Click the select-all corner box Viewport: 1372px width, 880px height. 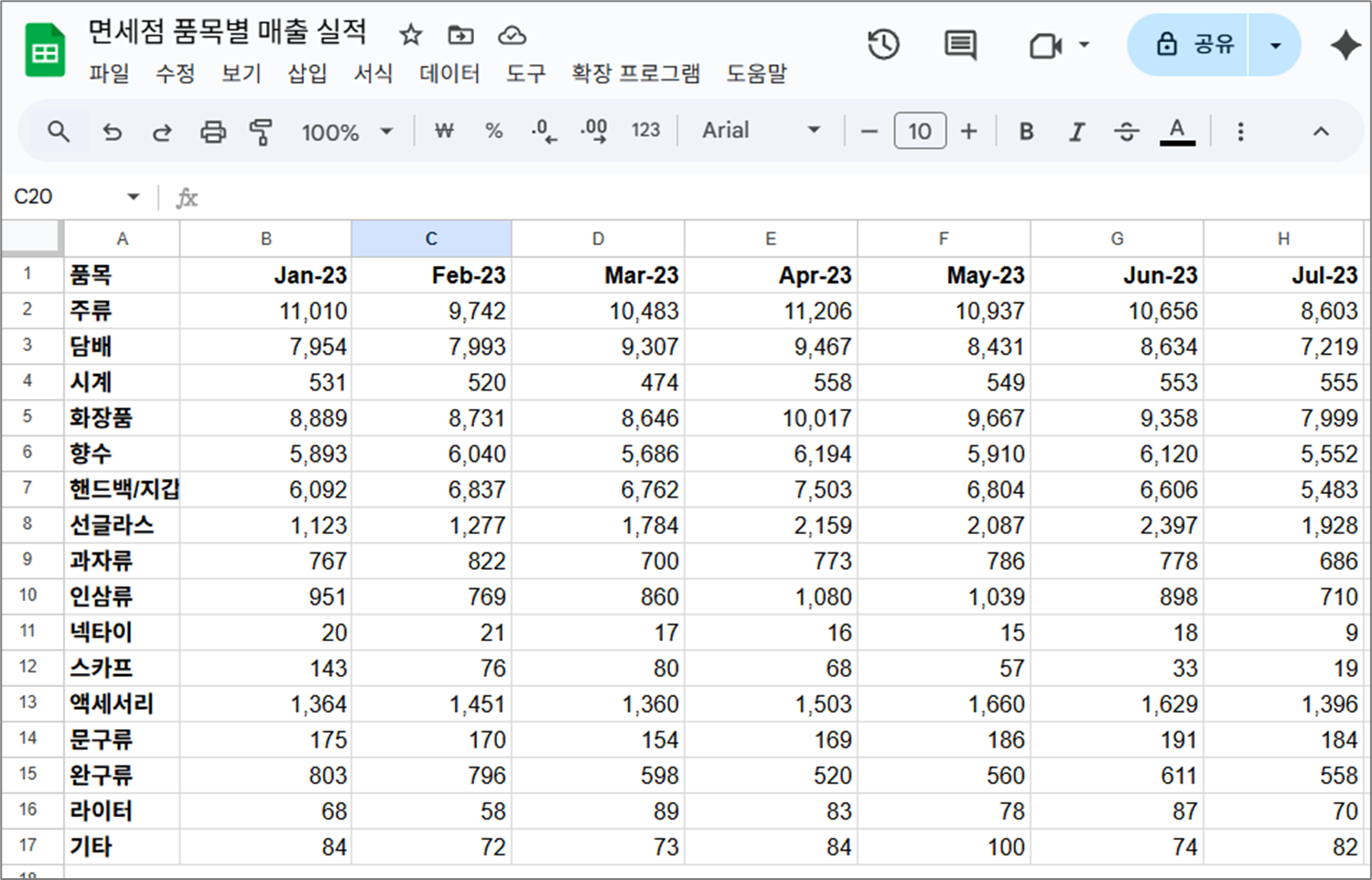click(x=32, y=238)
